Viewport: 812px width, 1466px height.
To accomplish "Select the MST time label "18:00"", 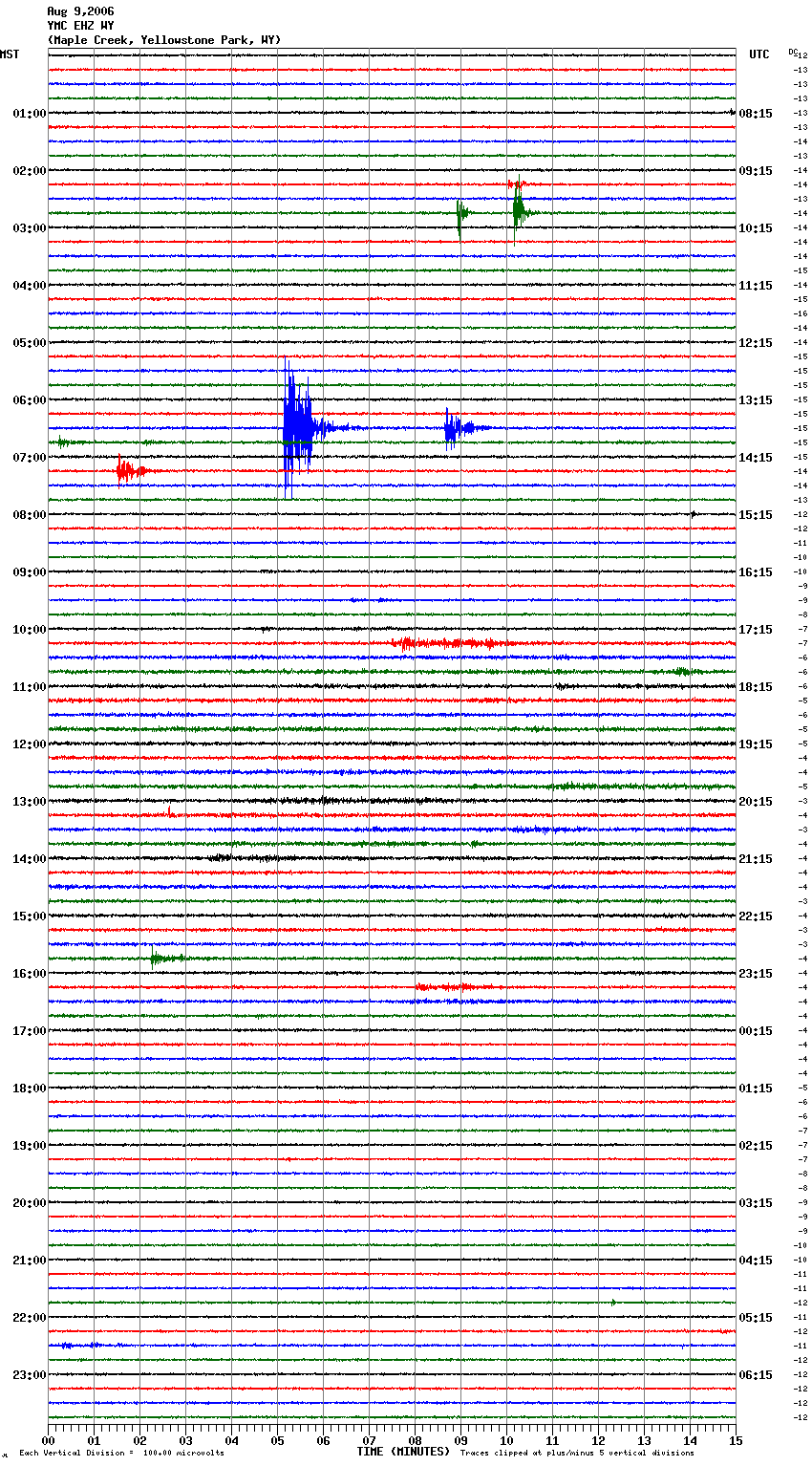I will click(30, 1089).
